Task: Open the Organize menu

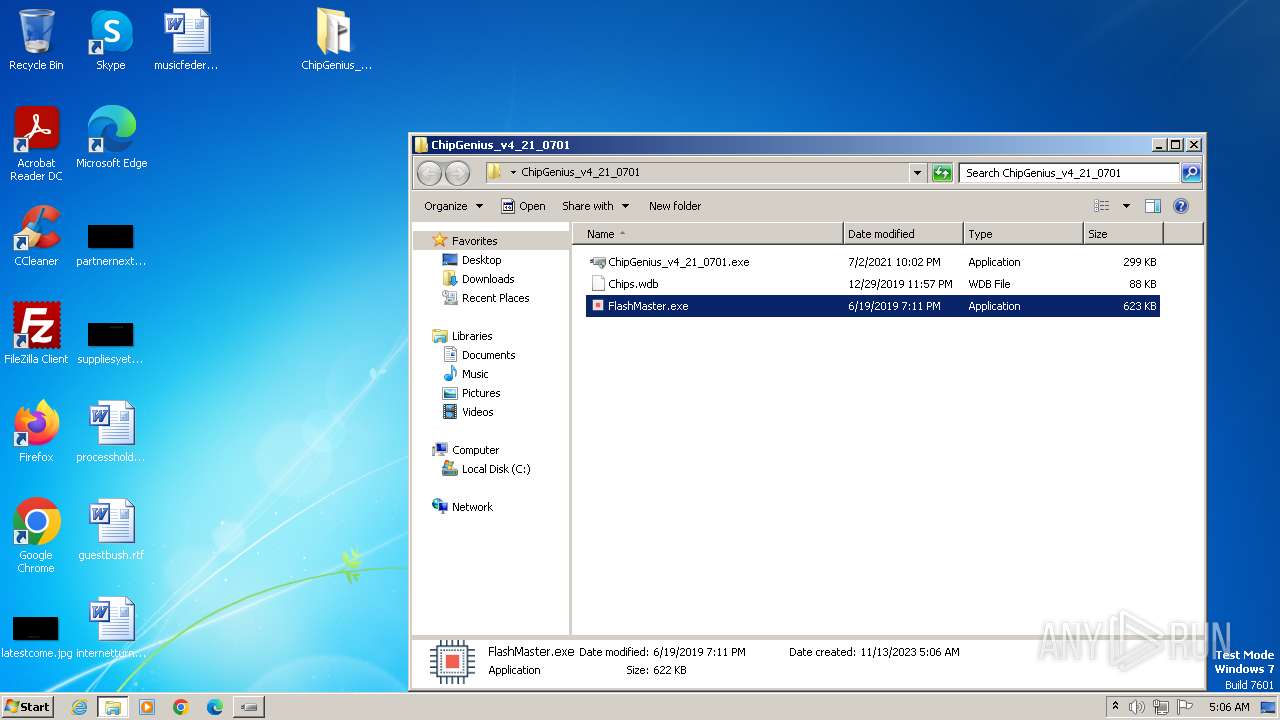Action: pos(453,206)
